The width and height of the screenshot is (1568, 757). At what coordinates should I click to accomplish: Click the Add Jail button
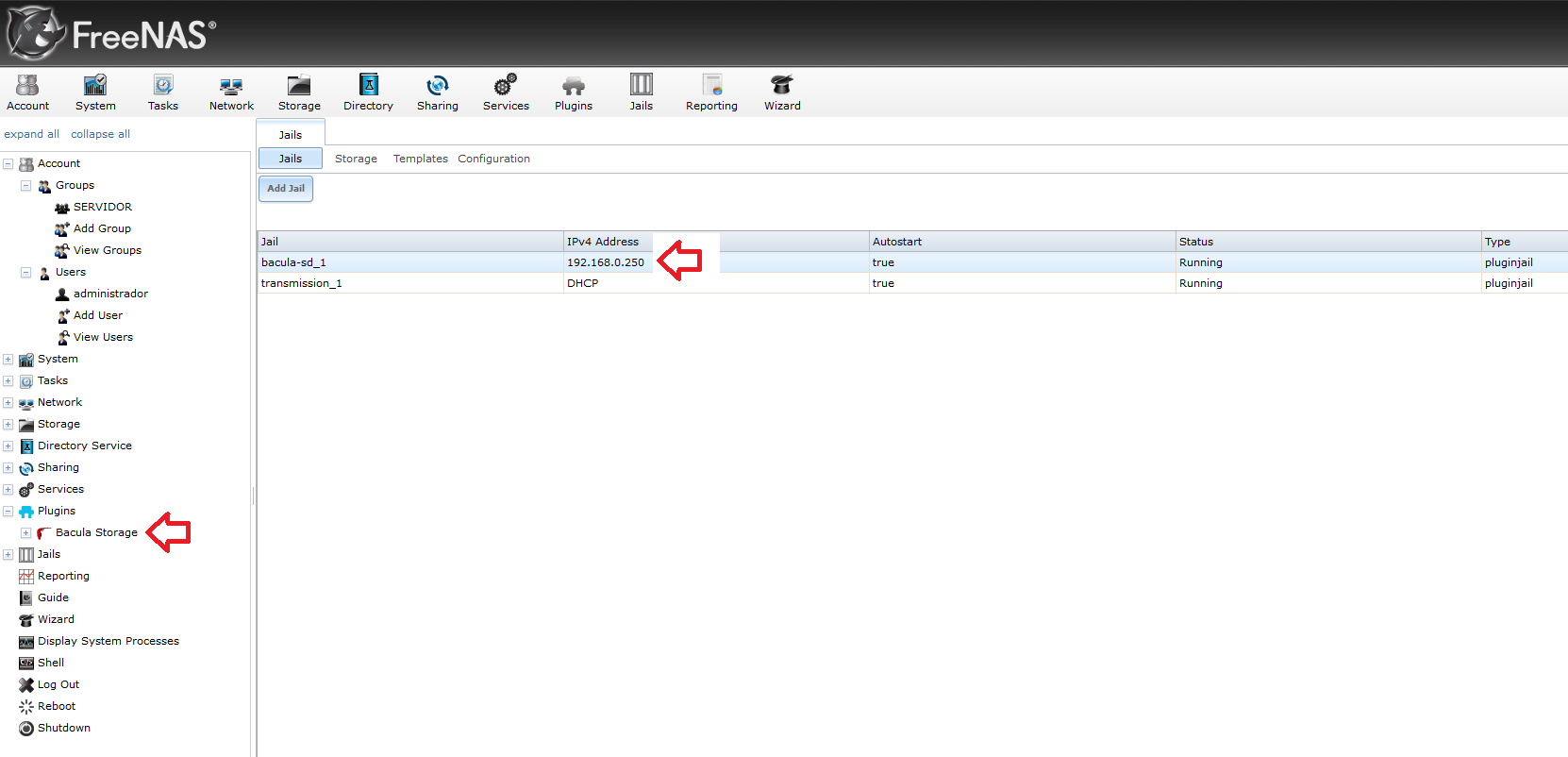286,188
